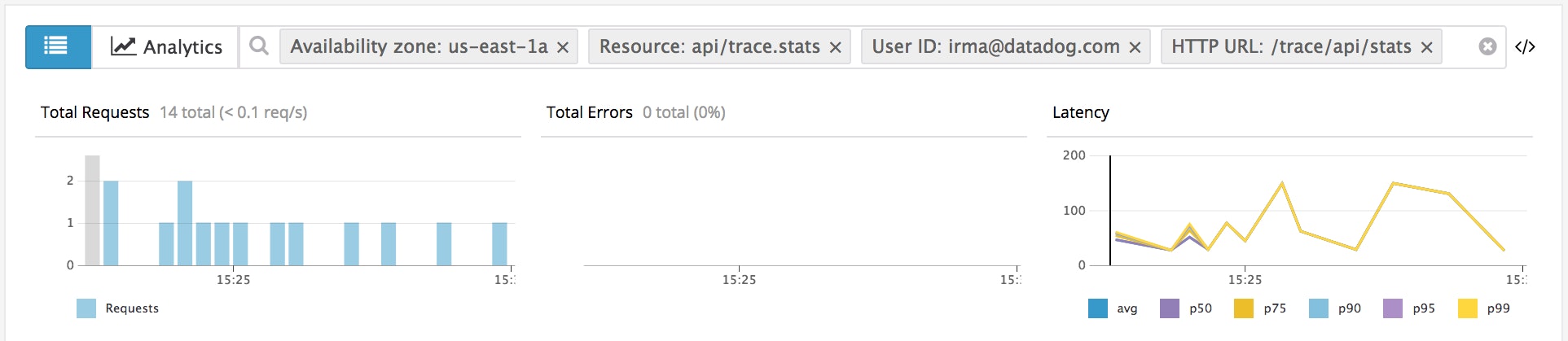Remove the Resource api/trace.stats filter
Image resolution: width=1568 pixels, height=341 pixels.
835,48
